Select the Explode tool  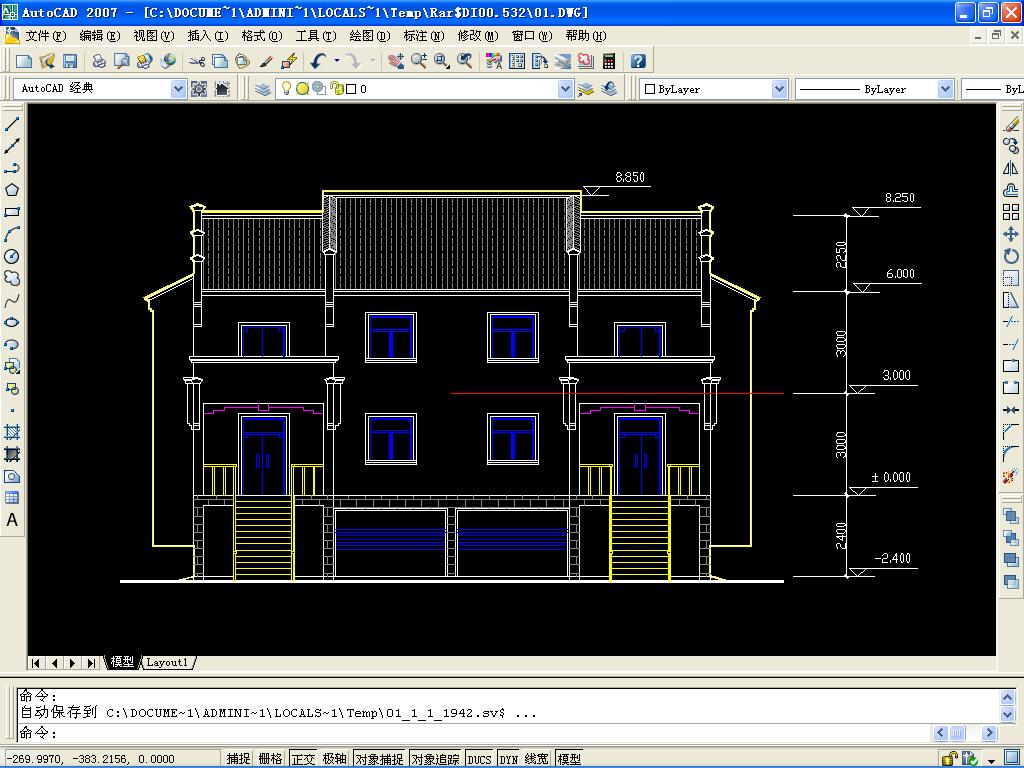[1011, 476]
